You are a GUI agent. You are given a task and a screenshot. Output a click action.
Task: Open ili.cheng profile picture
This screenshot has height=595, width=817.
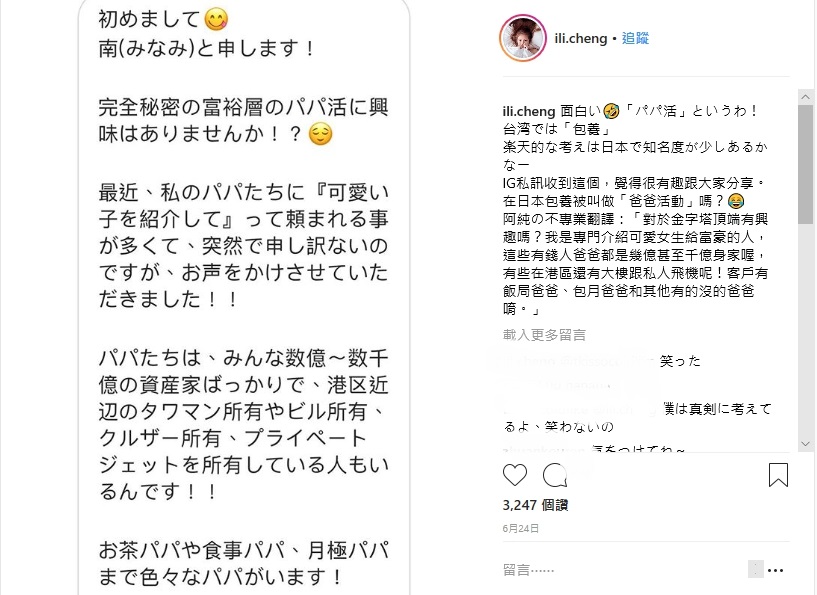pos(523,38)
